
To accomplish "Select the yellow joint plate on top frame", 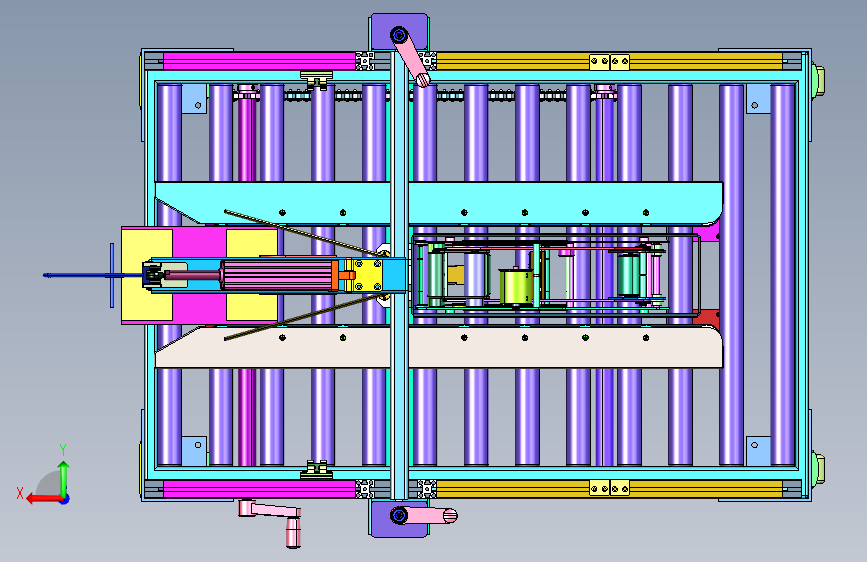I will coord(609,61).
